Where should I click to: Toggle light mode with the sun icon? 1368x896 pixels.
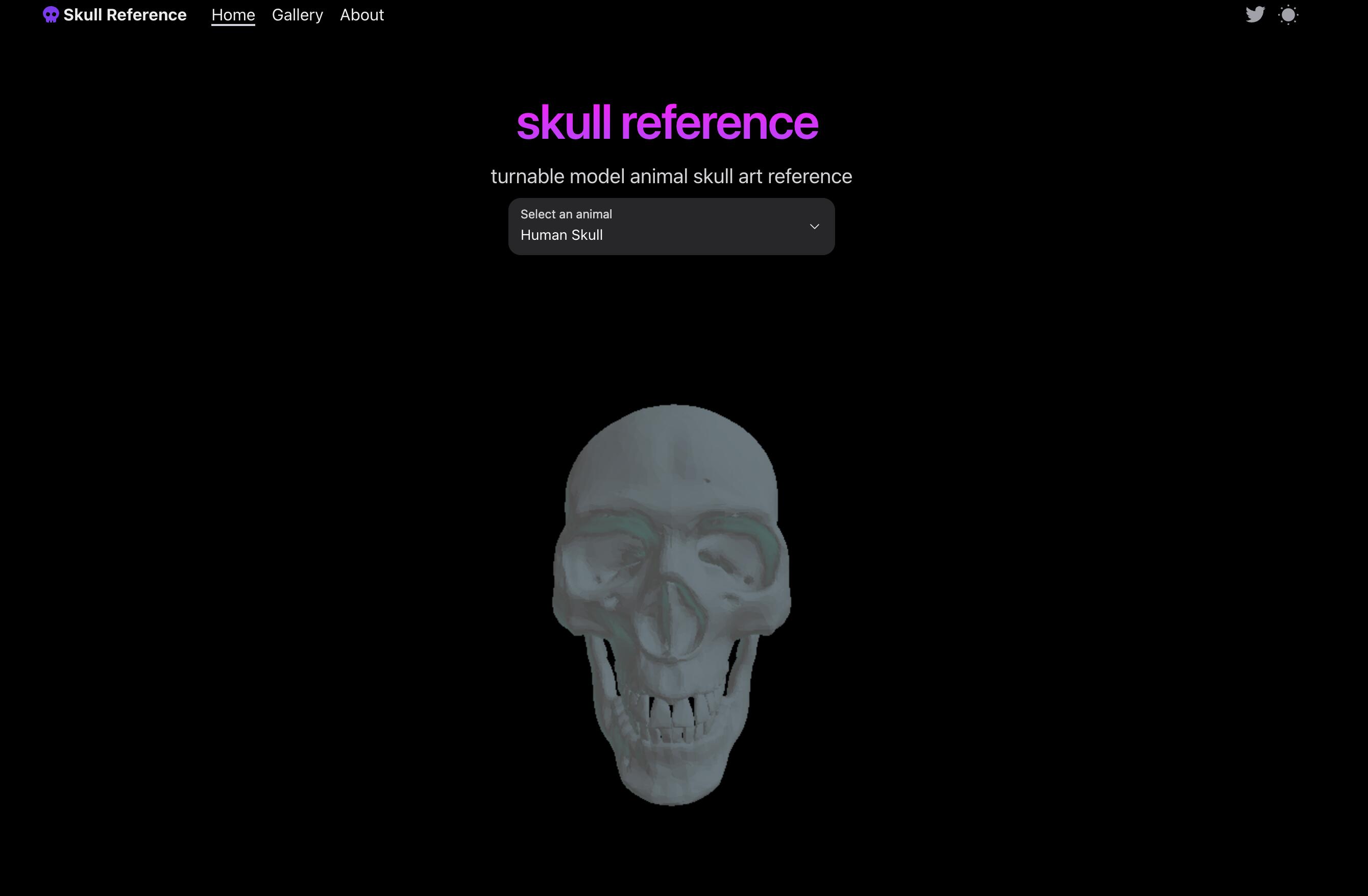1288,15
